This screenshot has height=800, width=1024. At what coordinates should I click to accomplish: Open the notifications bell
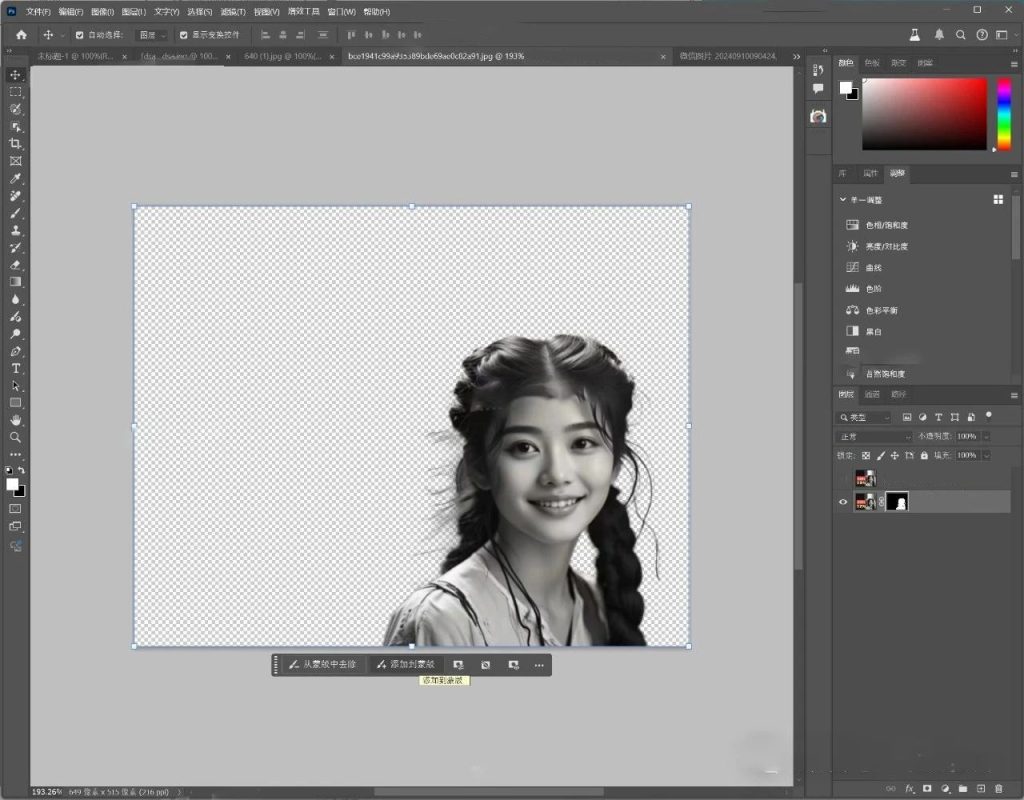click(939, 35)
